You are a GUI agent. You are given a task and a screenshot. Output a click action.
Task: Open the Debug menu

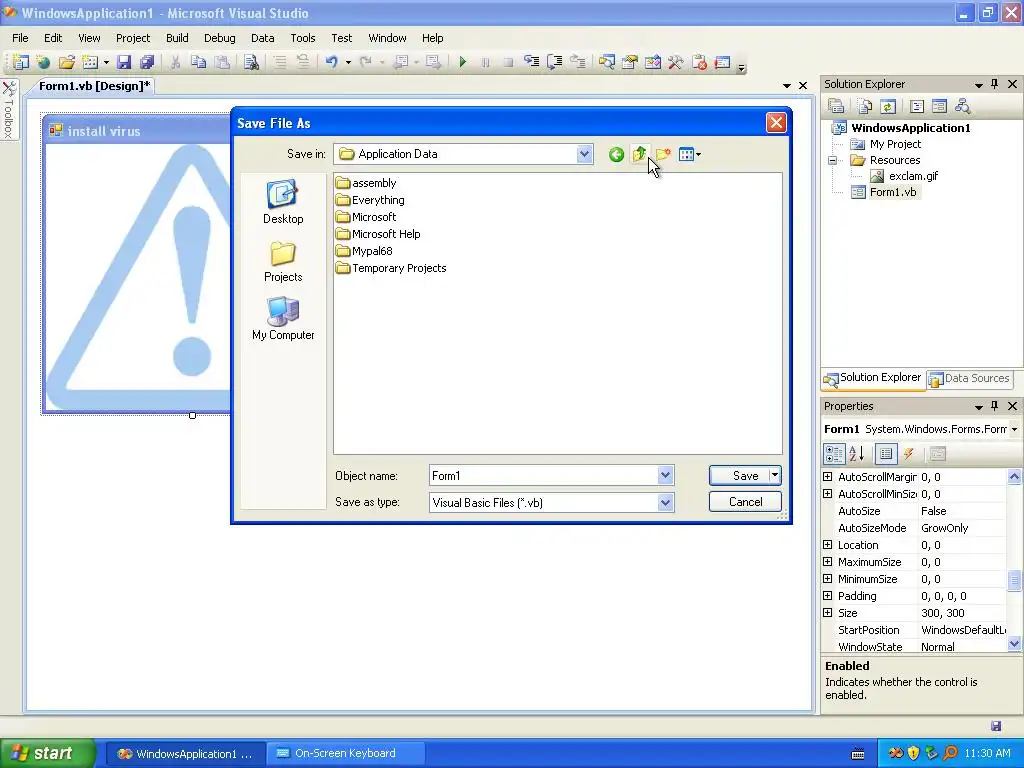219,38
